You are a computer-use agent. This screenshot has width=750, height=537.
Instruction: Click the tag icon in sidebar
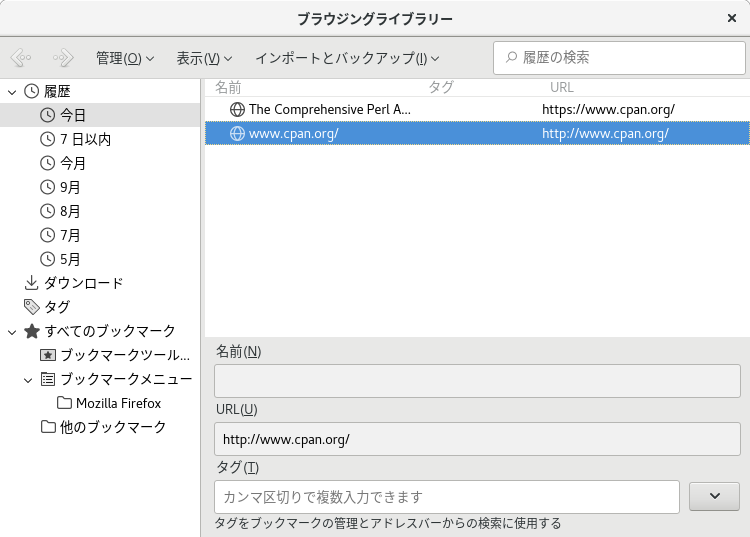(32, 307)
